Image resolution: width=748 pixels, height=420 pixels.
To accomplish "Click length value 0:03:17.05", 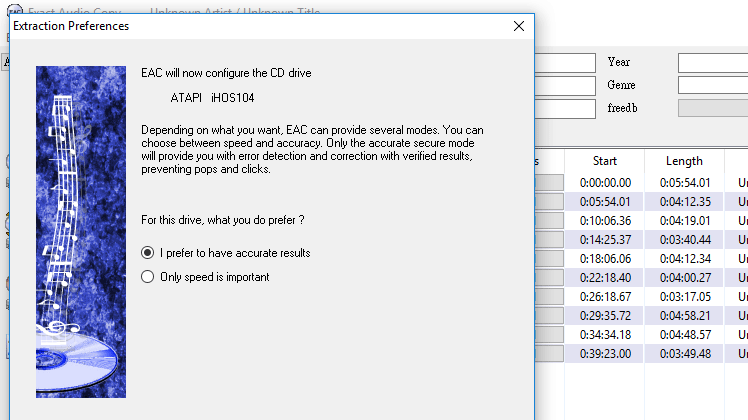I will 685,297.
